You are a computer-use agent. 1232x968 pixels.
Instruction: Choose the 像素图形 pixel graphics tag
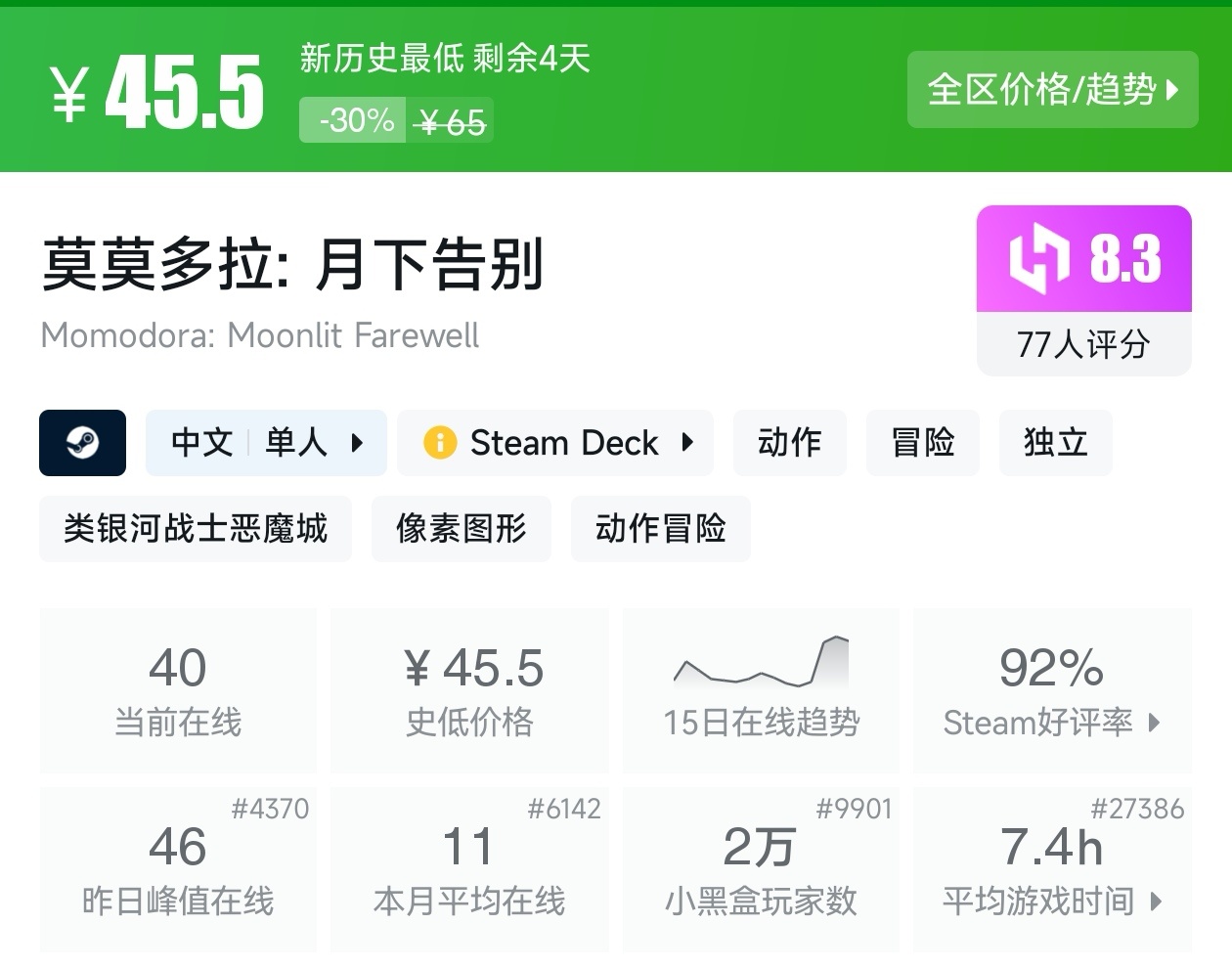461,529
